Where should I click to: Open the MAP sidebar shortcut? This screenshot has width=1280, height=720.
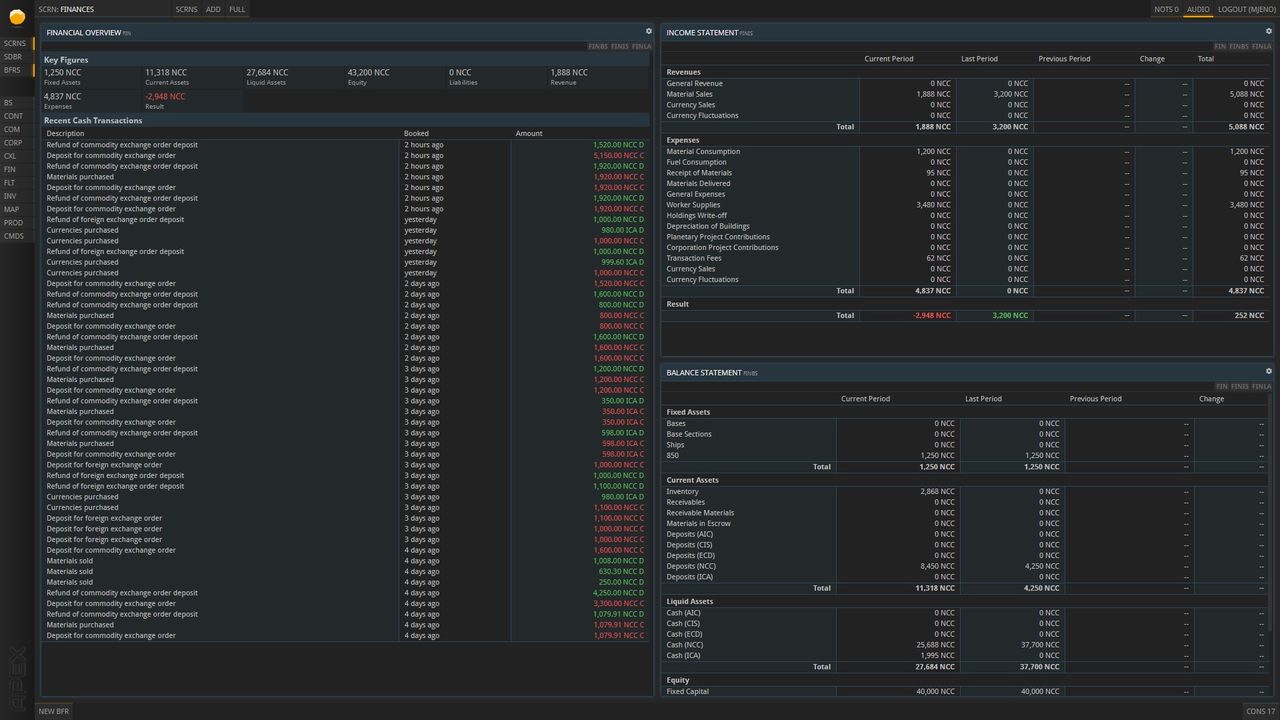click(x=11, y=209)
